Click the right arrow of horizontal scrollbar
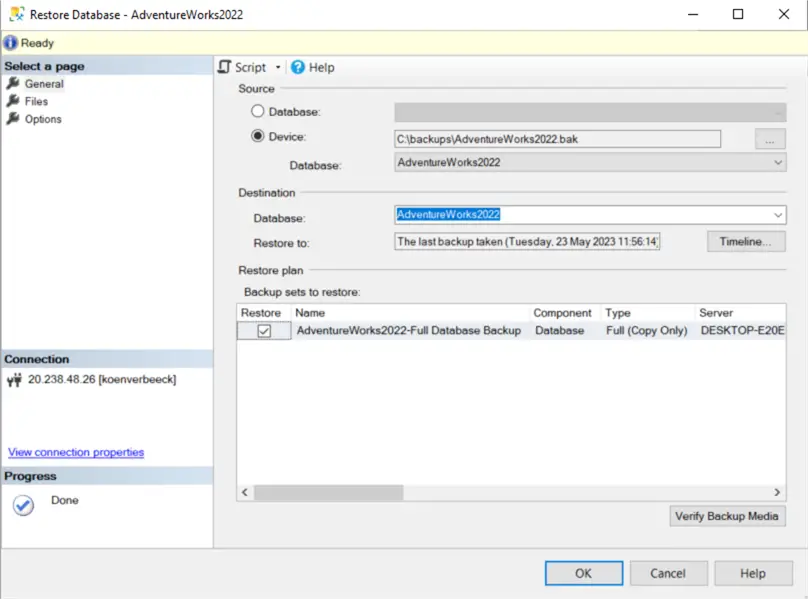The height and width of the screenshot is (599, 808). (x=777, y=492)
